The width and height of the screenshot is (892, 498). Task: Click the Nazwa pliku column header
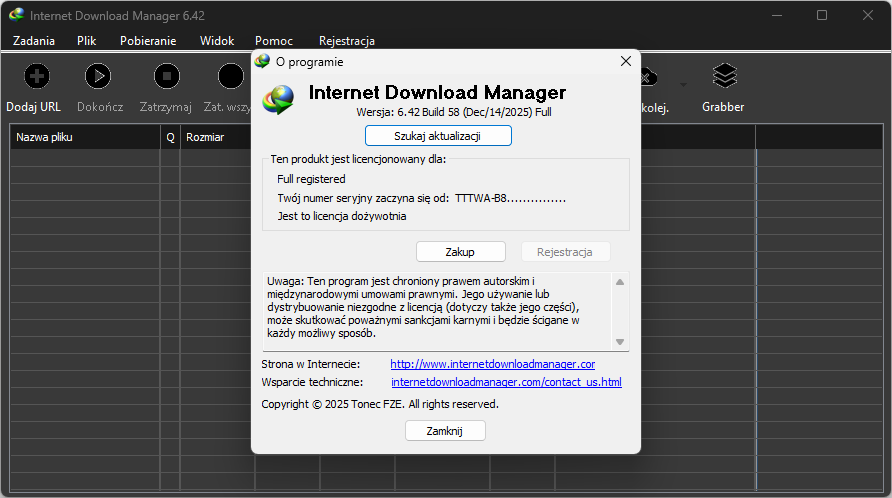coord(85,137)
